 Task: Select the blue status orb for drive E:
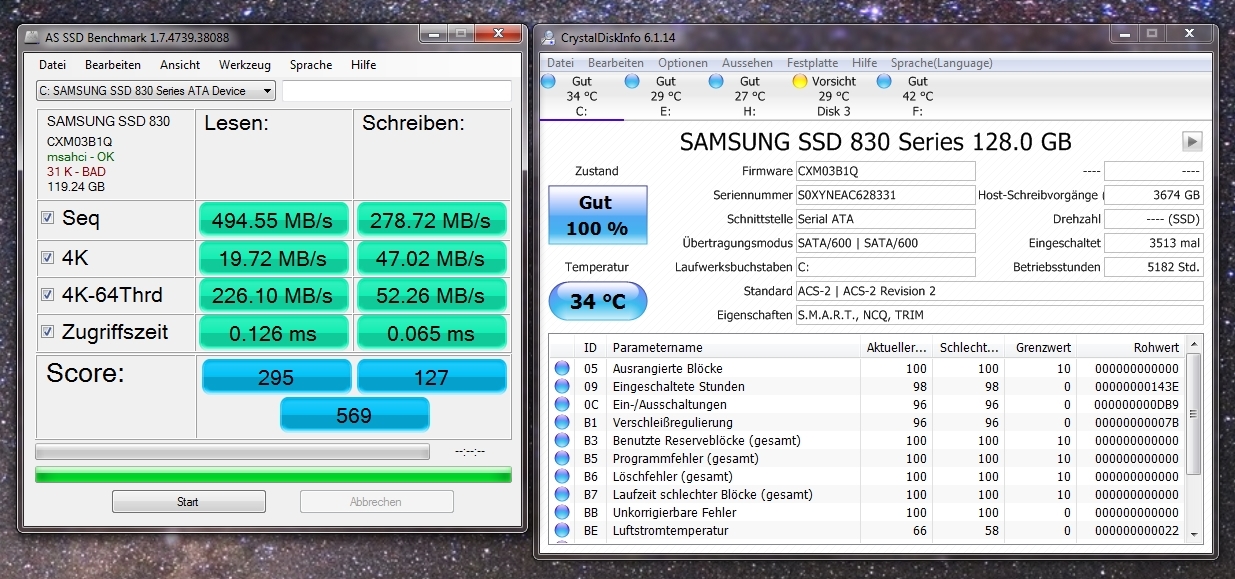(x=632, y=81)
